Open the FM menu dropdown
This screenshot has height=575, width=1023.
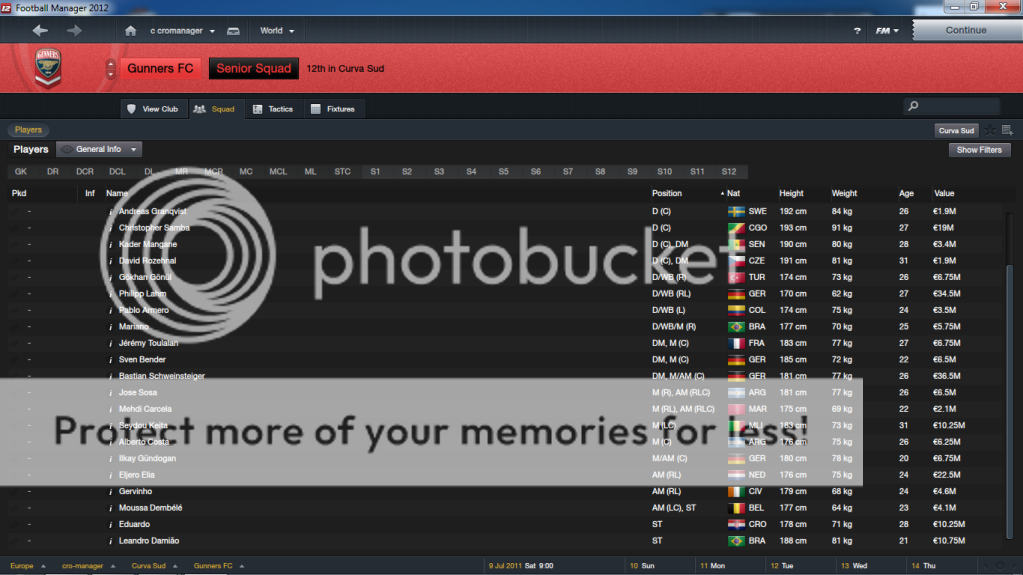(887, 31)
